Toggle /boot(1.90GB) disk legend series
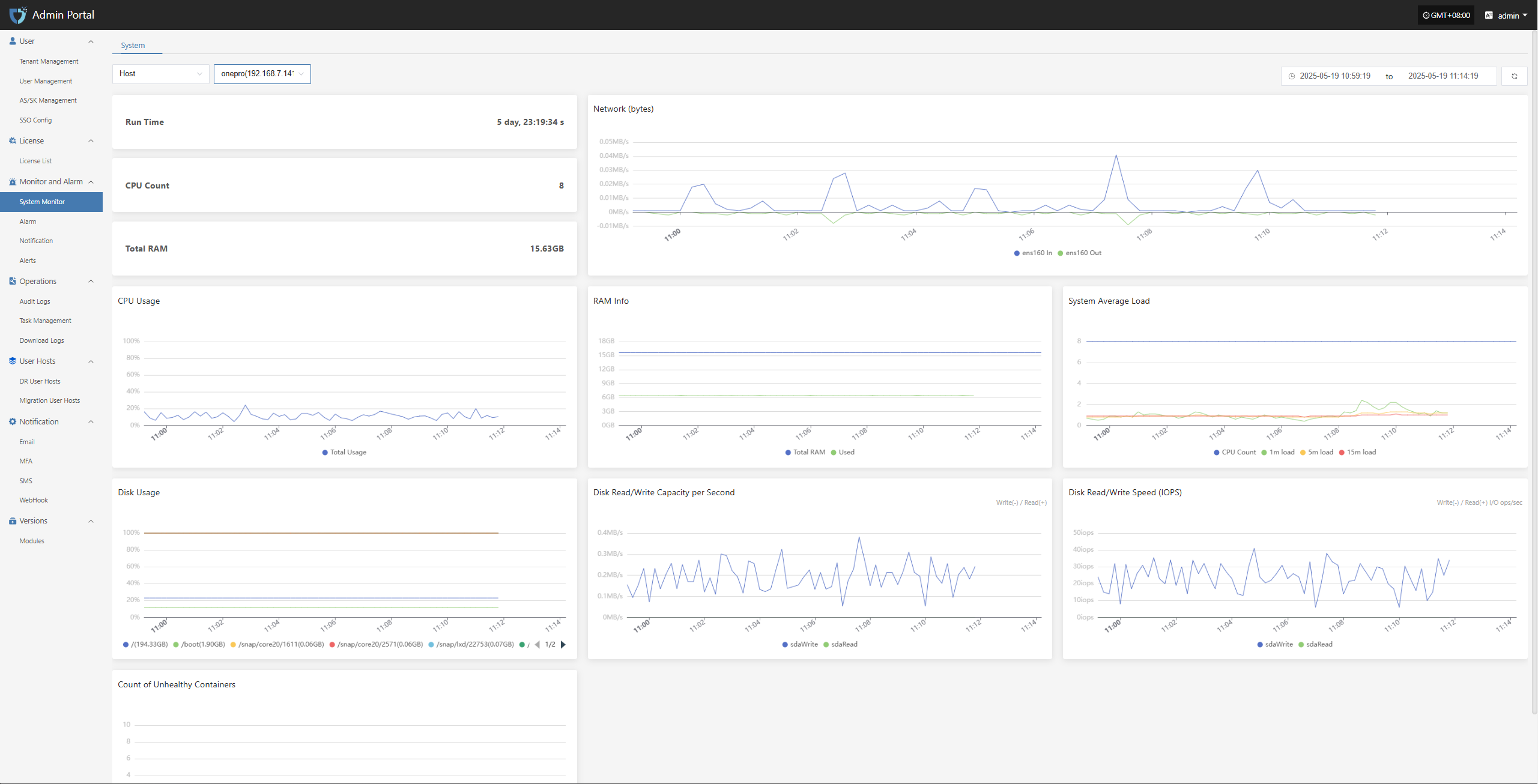The image size is (1538, 784). click(199, 644)
